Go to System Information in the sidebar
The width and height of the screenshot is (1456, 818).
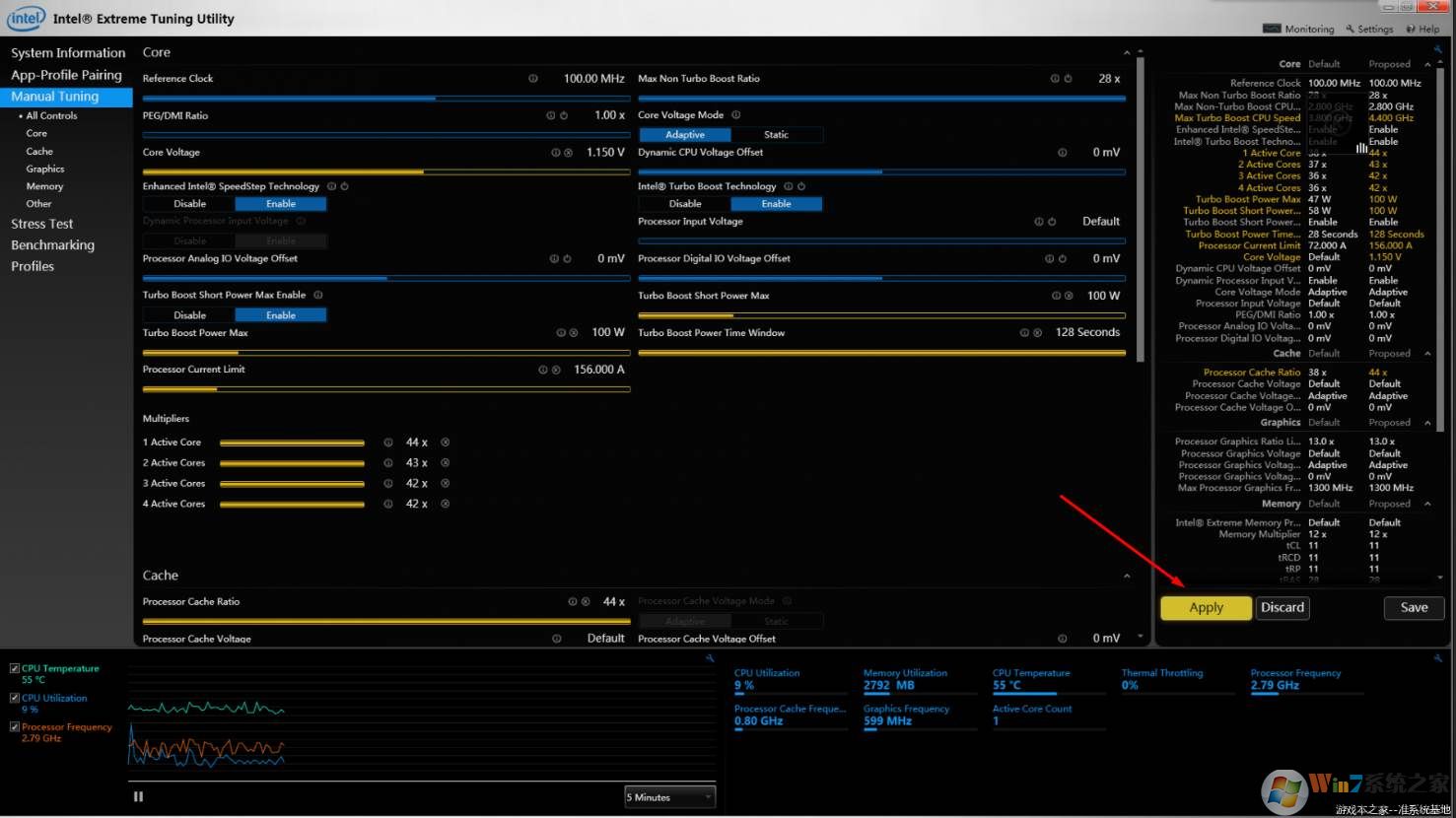click(x=68, y=53)
